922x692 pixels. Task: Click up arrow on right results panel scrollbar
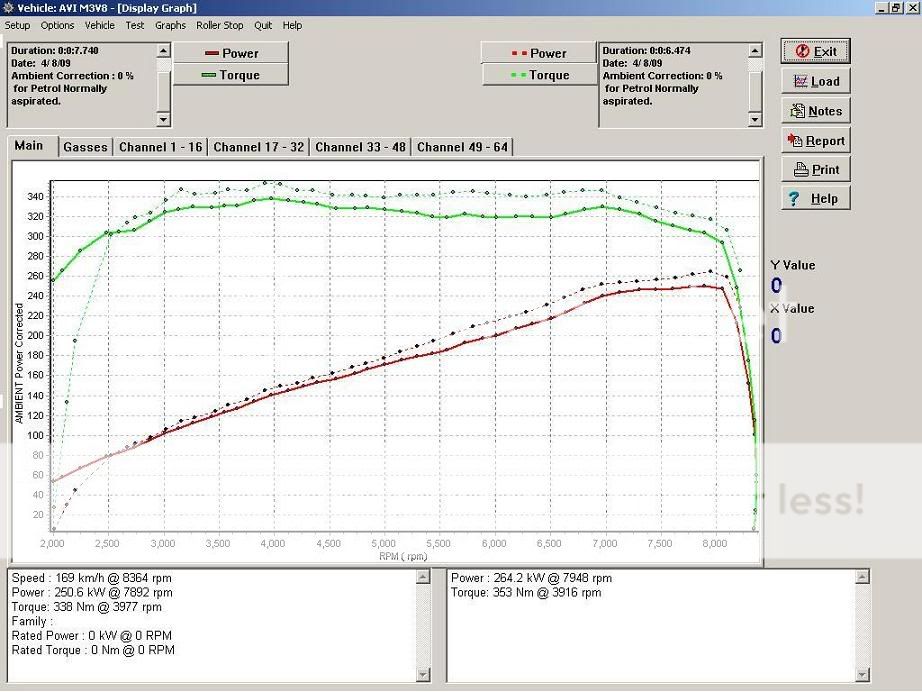click(861, 577)
